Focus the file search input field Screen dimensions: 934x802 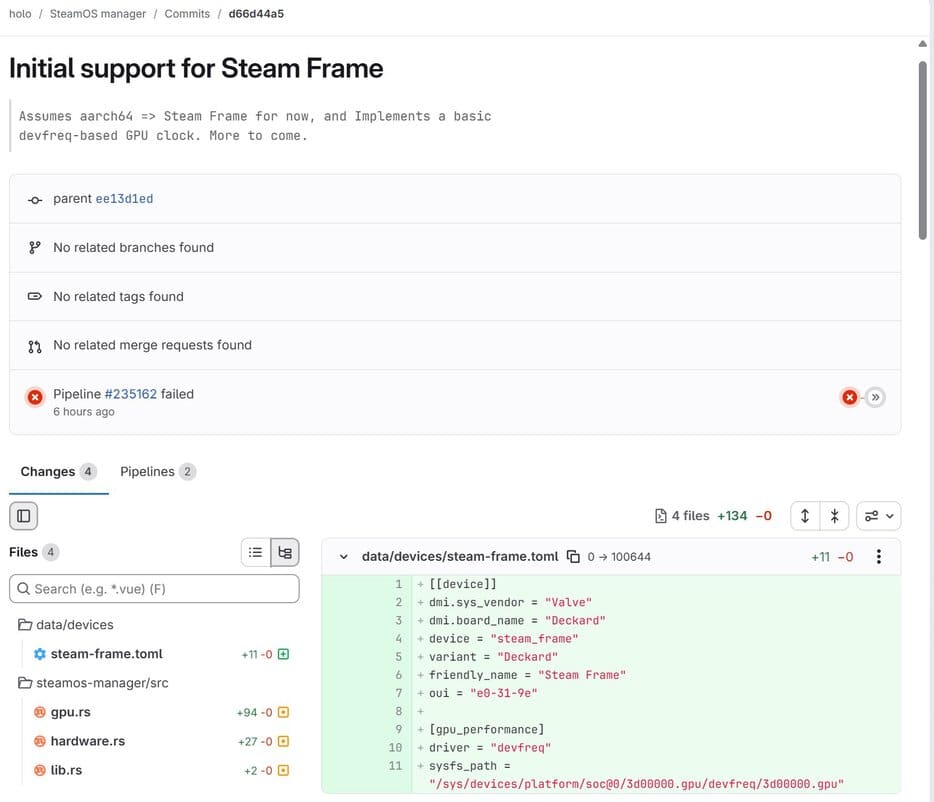tap(154, 589)
